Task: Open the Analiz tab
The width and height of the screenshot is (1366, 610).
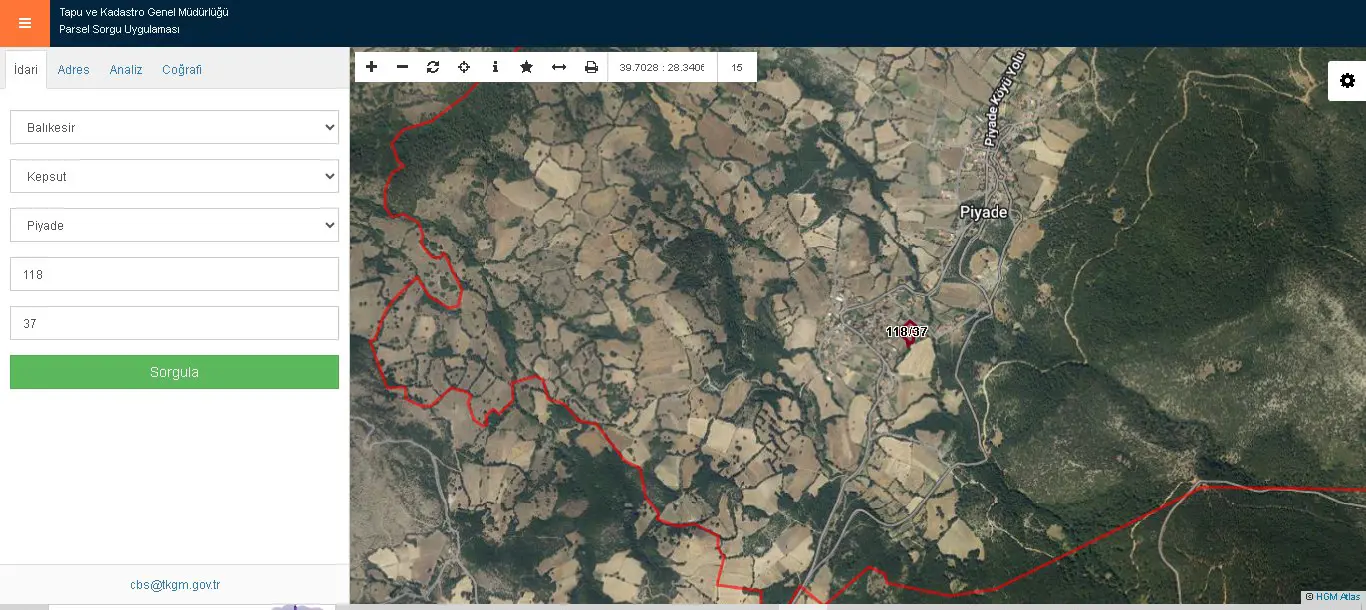Action: [126, 70]
